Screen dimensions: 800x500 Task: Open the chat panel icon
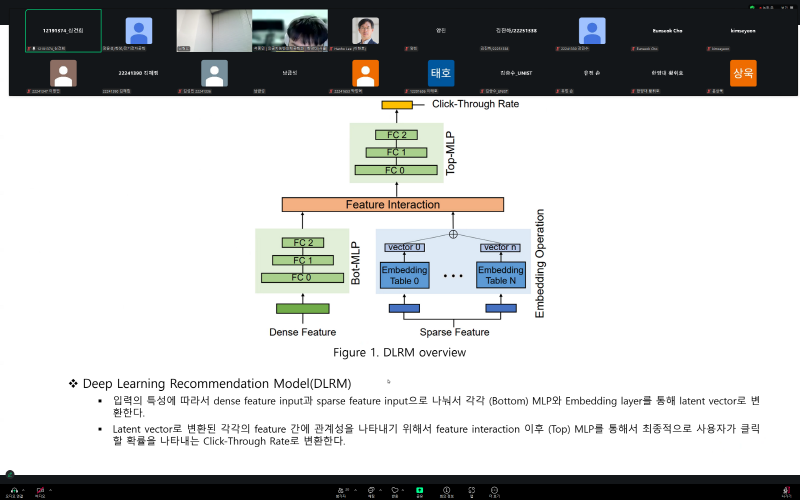[x=371, y=489]
